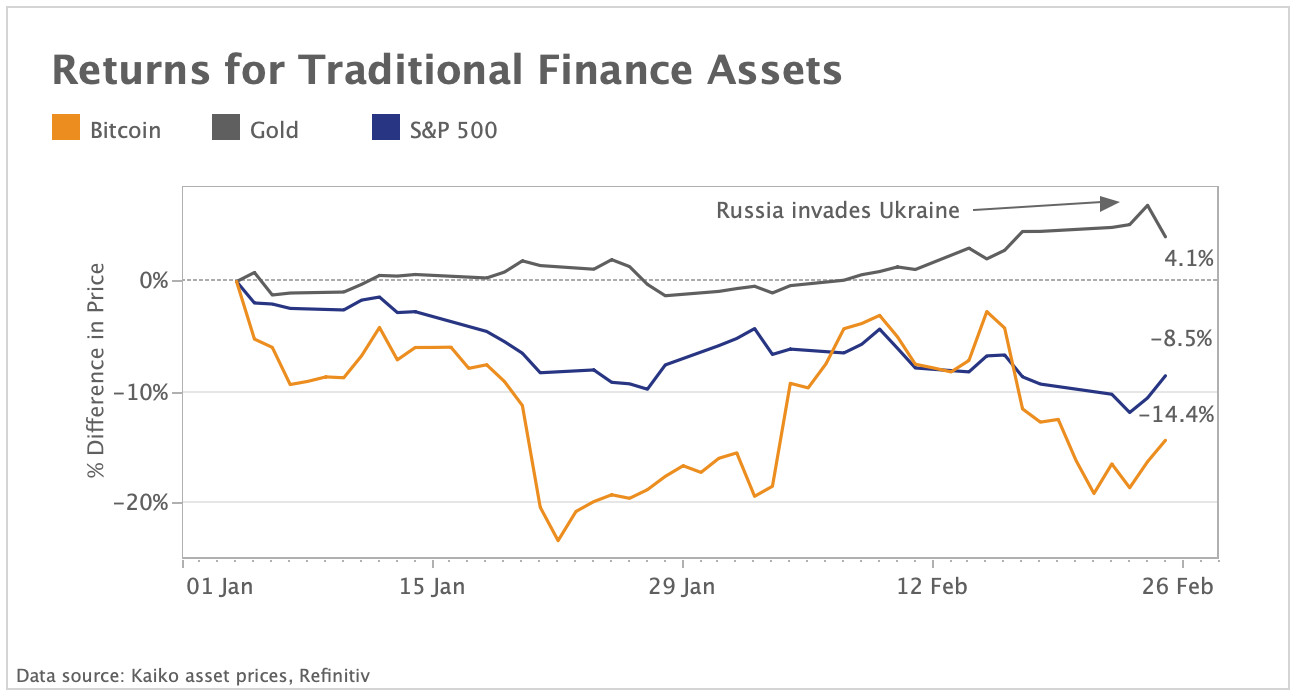Click the annotation arrowhead pointing at Gold's peak
The image size is (1296, 698).
(1109, 203)
